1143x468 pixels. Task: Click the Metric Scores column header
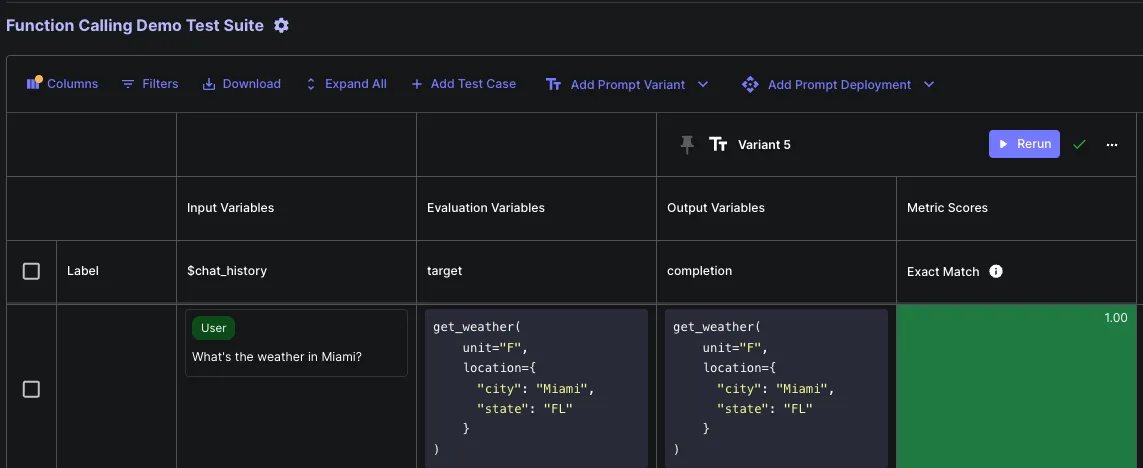click(947, 208)
